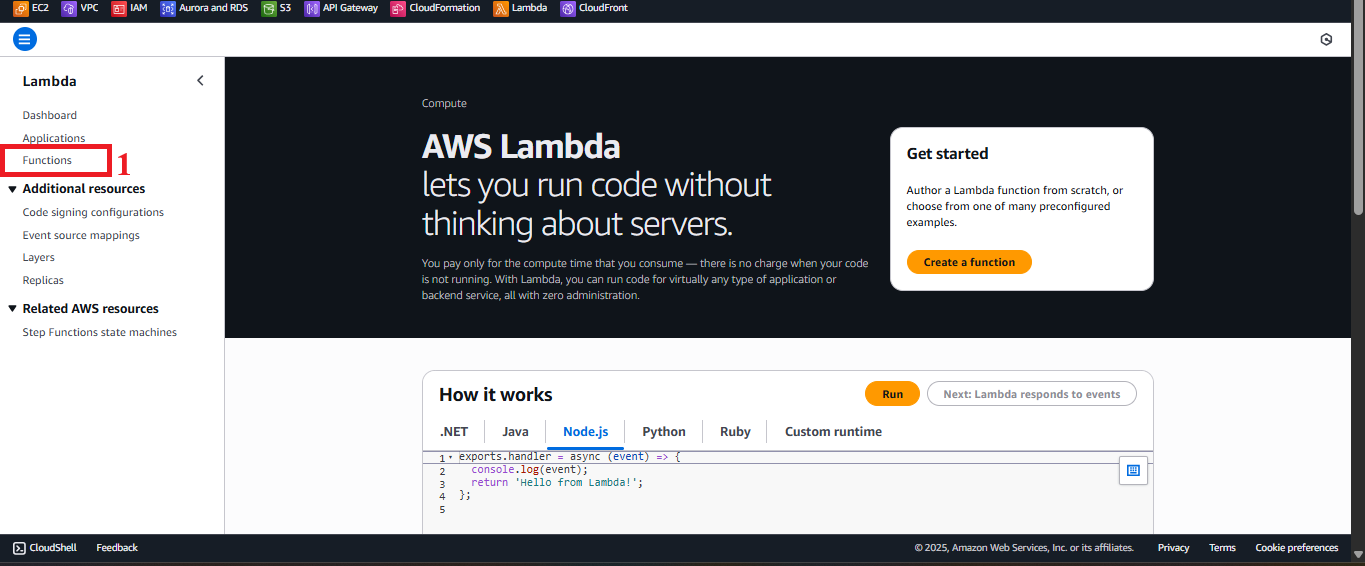Screen dimensions: 1365x566
Task: Open Code signing configurations
Action: click(x=93, y=212)
